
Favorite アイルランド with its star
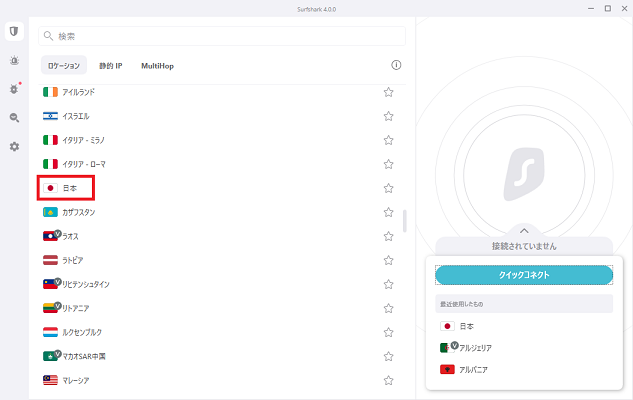[388, 92]
